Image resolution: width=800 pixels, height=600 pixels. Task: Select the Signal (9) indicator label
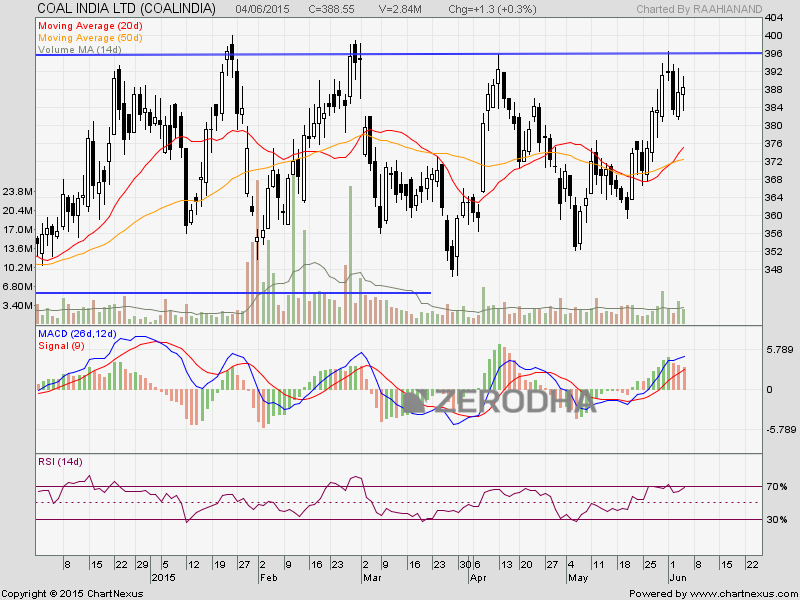point(61,346)
